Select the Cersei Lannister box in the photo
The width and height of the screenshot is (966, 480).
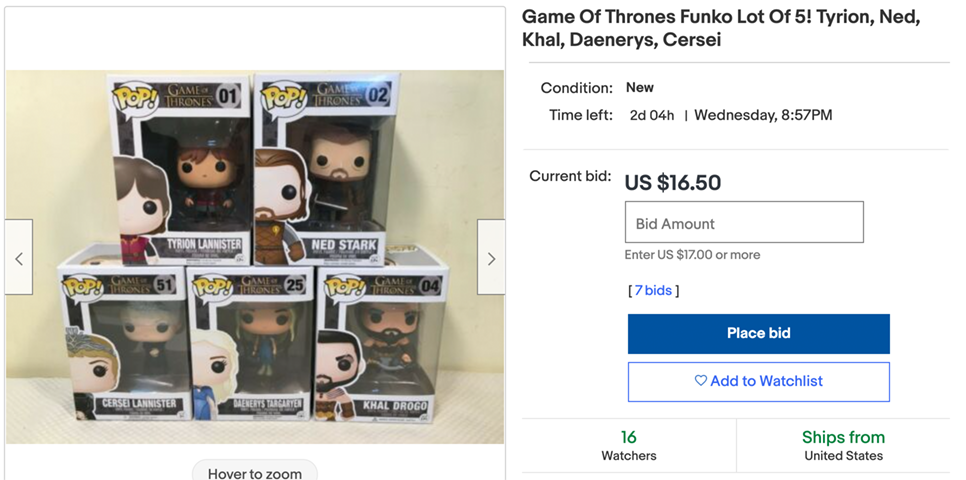click(x=120, y=345)
